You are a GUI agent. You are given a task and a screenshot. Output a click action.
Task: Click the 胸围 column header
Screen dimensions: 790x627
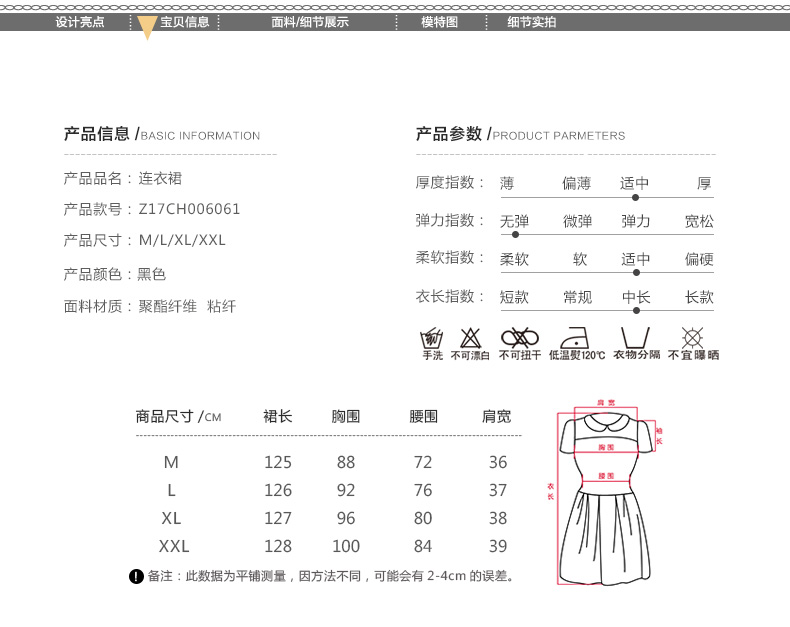[x=346, y=416]
